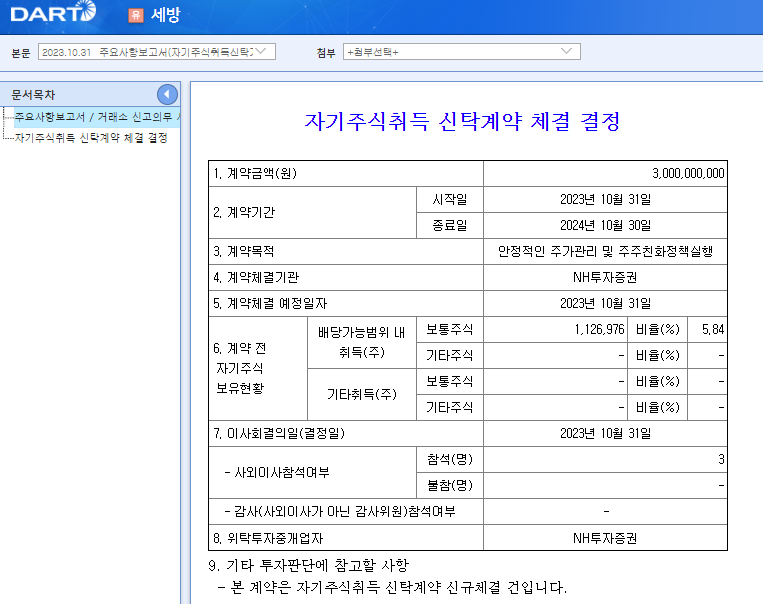This screenshot has height=604, width=763.
Task: Click the end date 2024년 10월 30일
Action: pos(605,225)
